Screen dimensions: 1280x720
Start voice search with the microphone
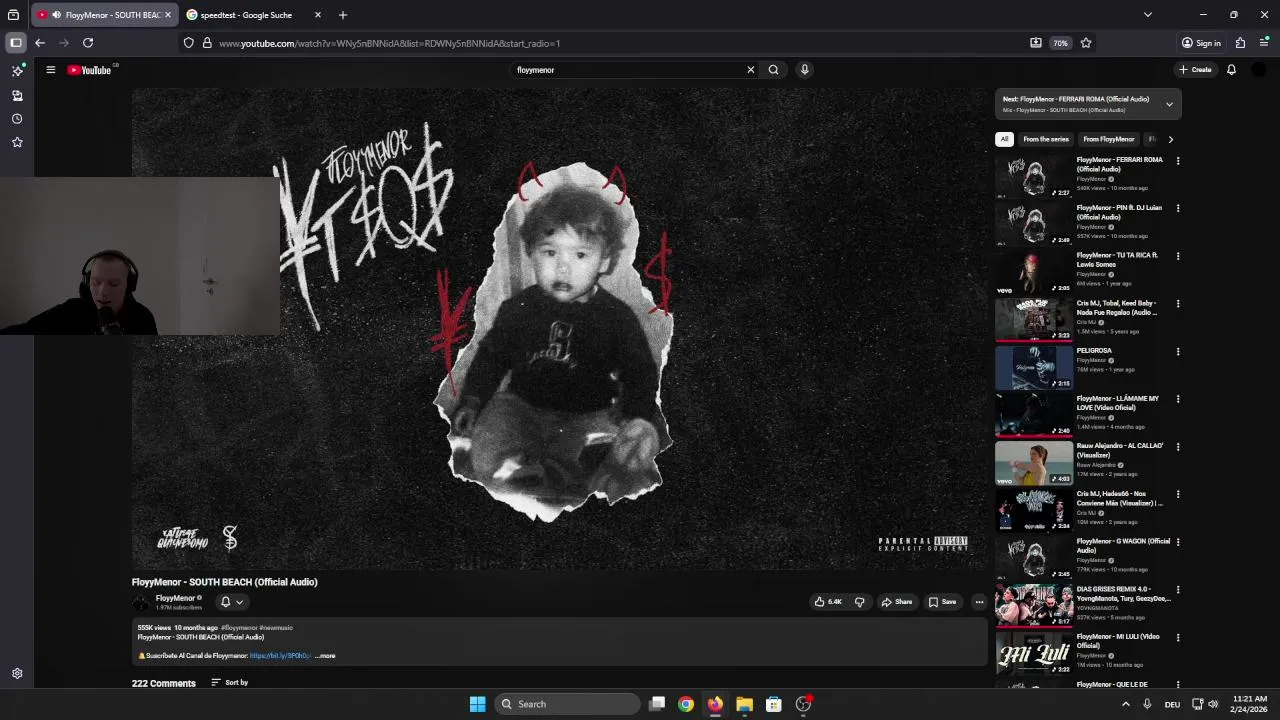pos(804,70)
